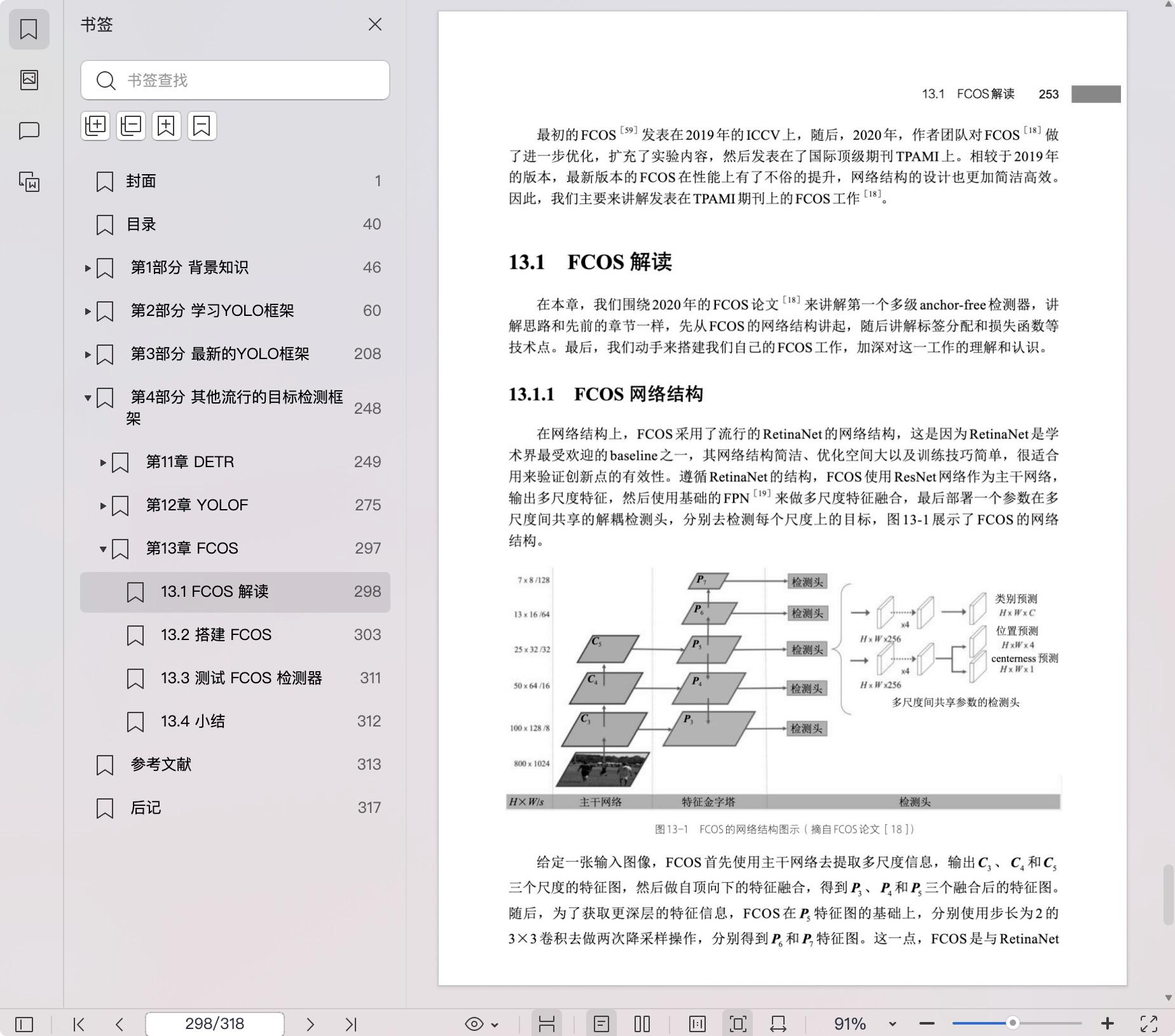The height and width of the screenshot is (1036, 1175).
Task: Enter full screen mode
Action: click(x=1149, y=1024)
